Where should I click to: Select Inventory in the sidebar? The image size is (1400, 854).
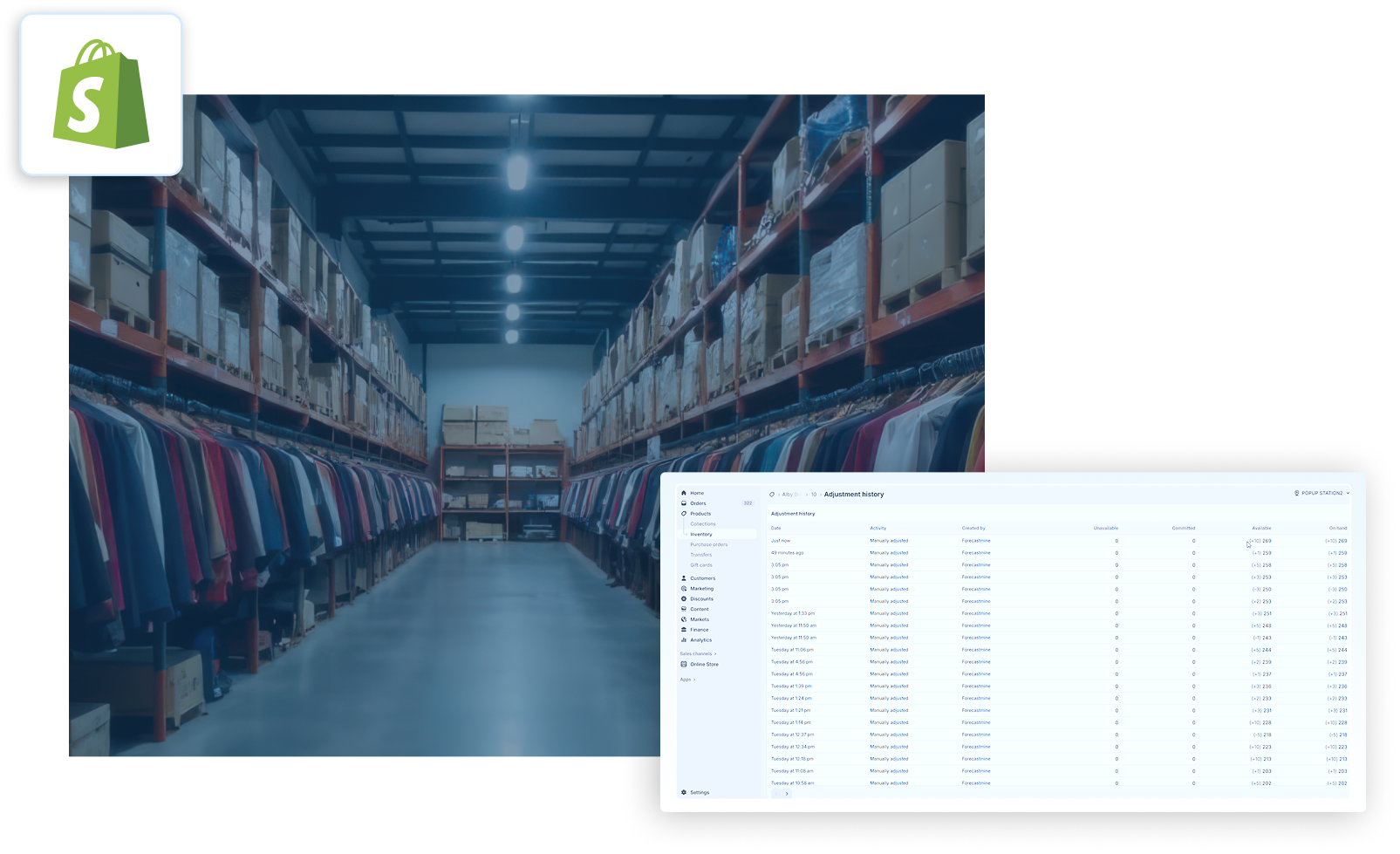point(701,534)
